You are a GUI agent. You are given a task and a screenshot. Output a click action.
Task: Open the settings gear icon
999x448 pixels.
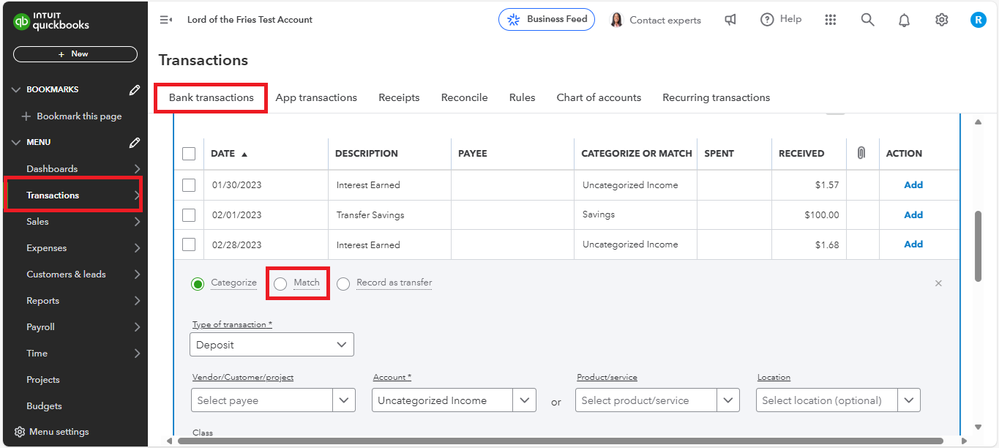[941, 20]
